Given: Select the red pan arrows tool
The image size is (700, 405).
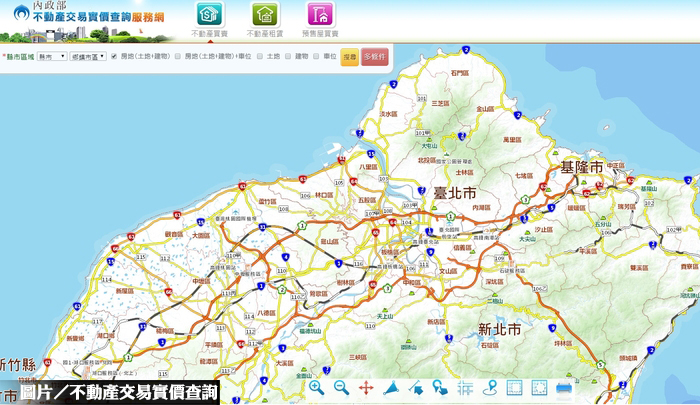Looking at the screenshot, I should coord(366,388).
